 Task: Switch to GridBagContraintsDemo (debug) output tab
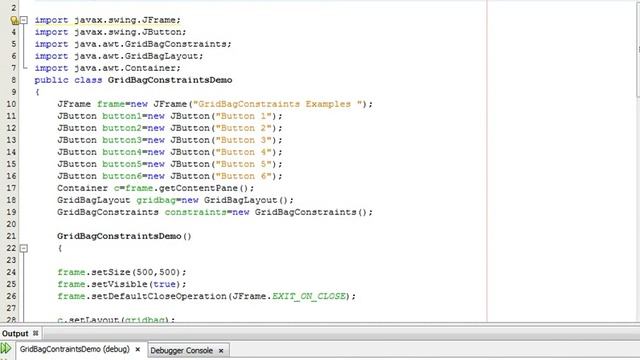click(74, 349)
